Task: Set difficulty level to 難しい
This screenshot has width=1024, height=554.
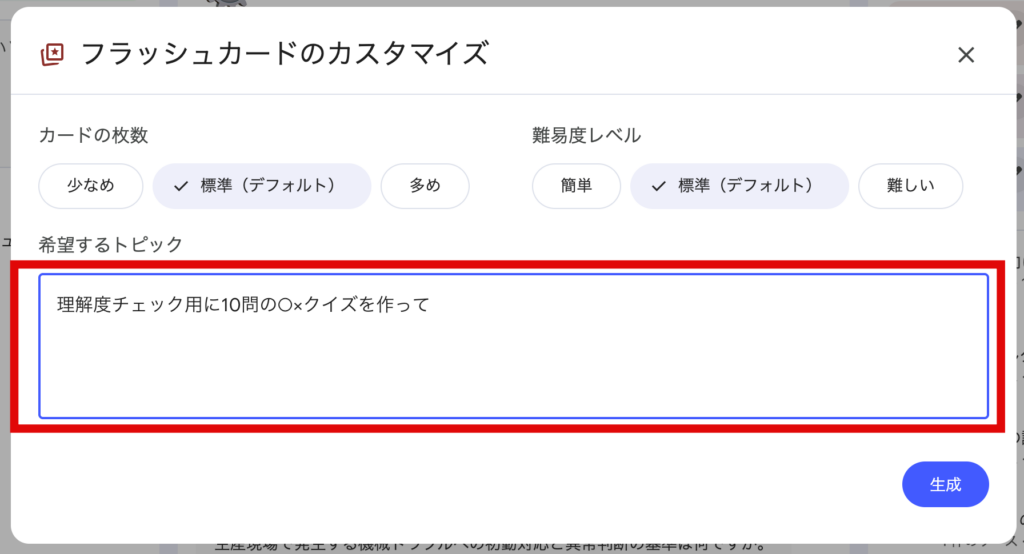Action: coord(910,186)
